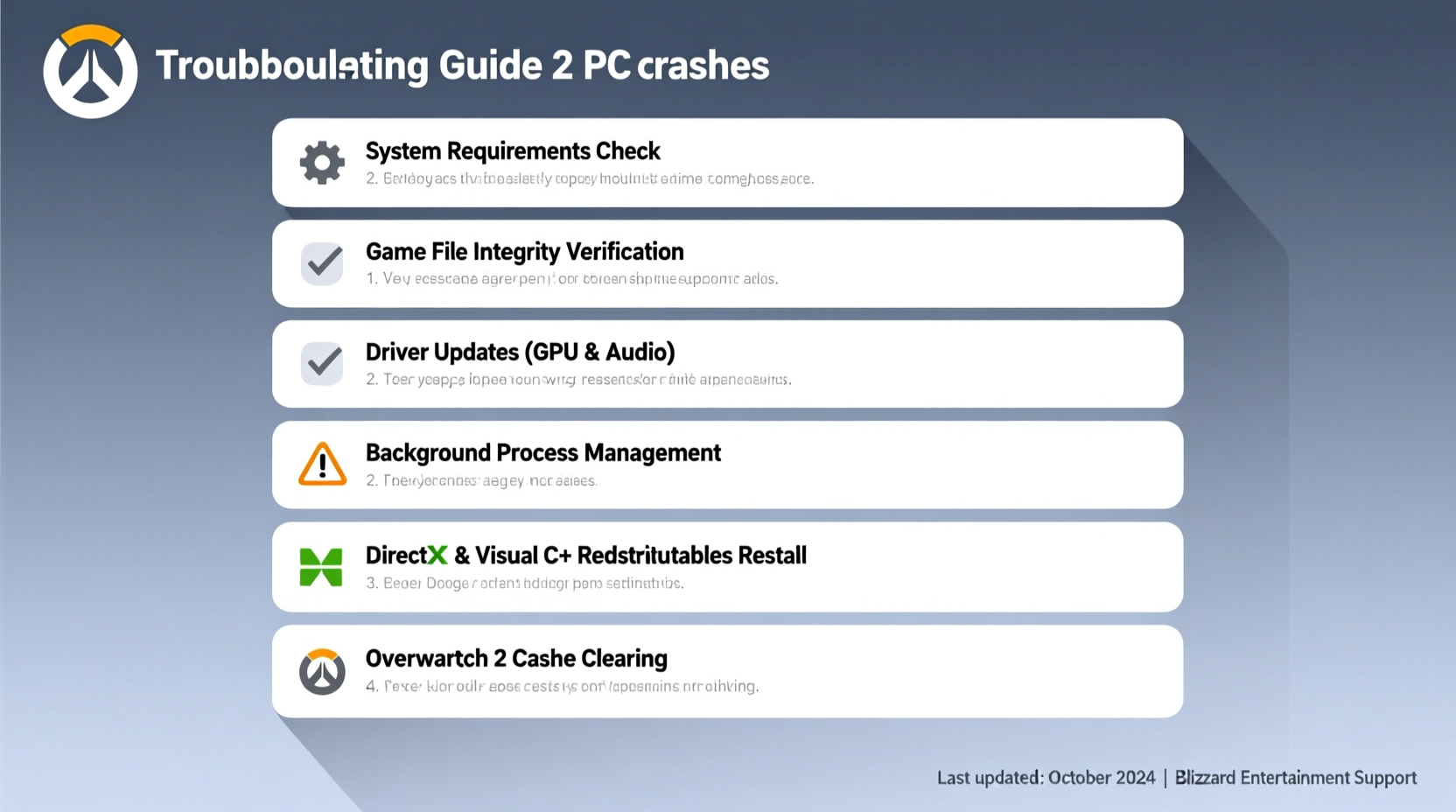Click the green DirectX icon
Image resolution: width=1456 pixels, height=812 pixels.
point(321,567)
